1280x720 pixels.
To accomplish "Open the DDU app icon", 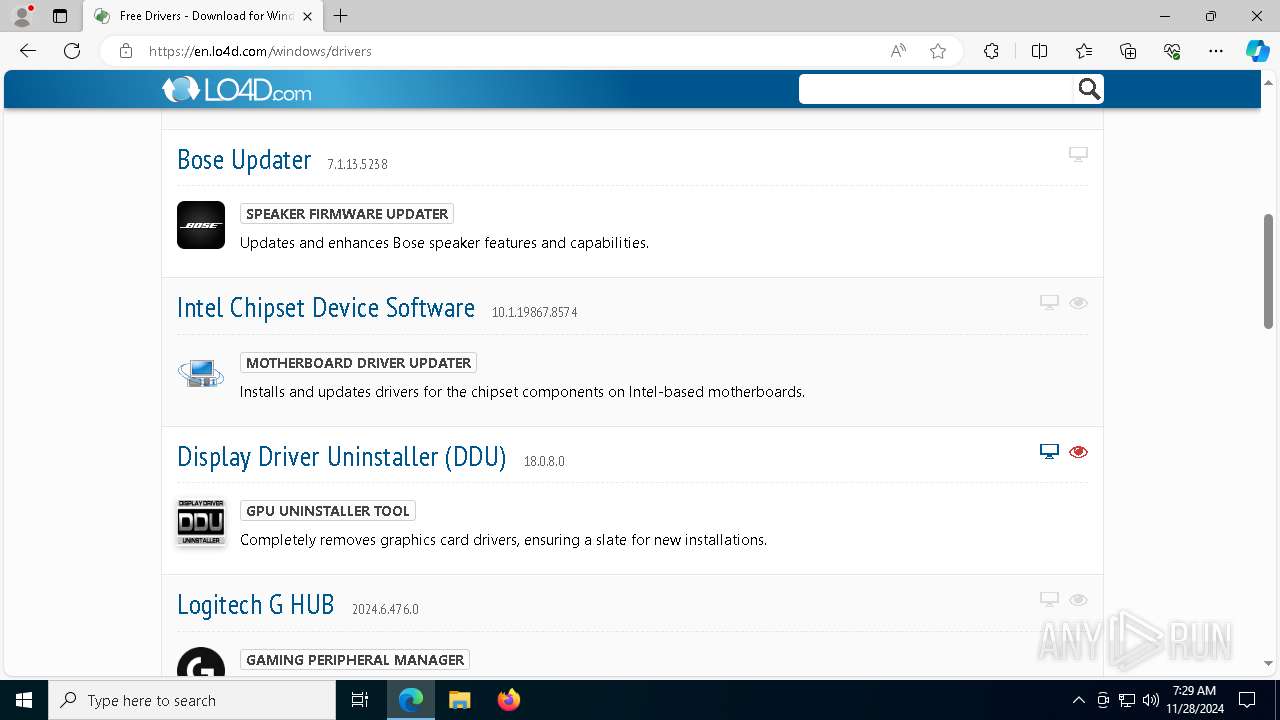I will (201, 522).
